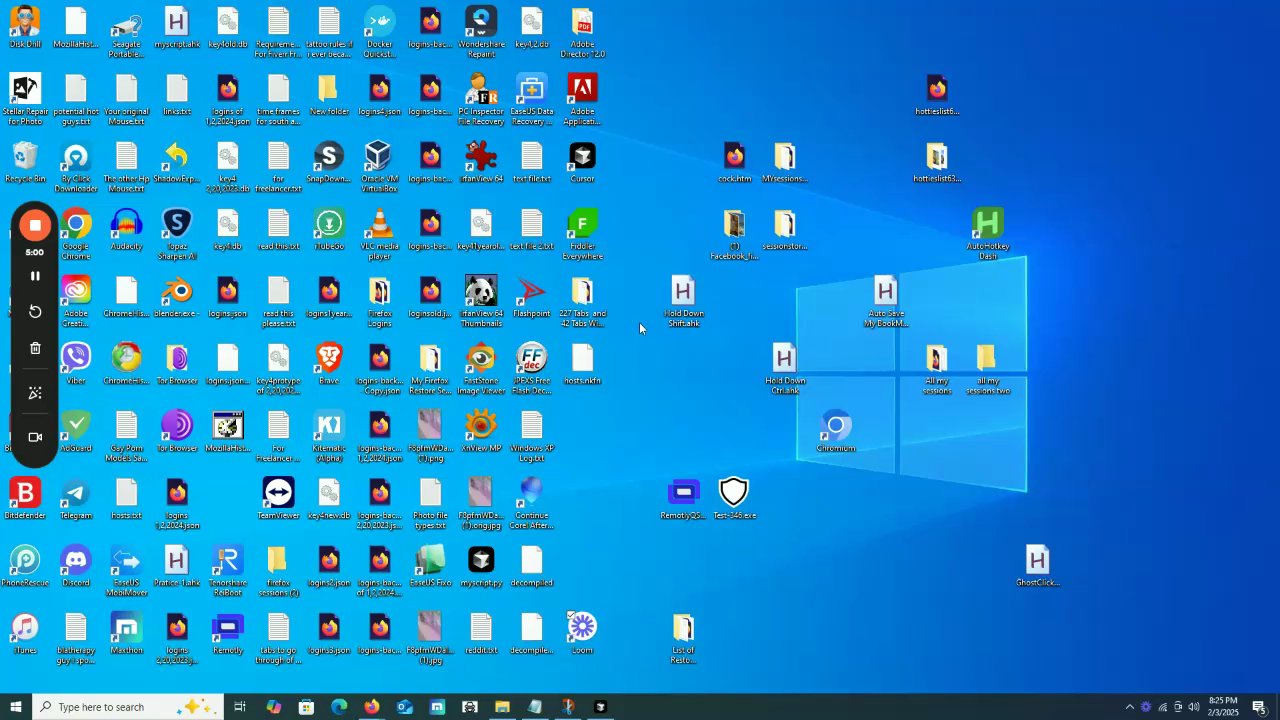Image resolution: width=1280 pixels, height=720 pixels.
Task: Open the Windows Start menu
Action: click(x=16, y=707)
